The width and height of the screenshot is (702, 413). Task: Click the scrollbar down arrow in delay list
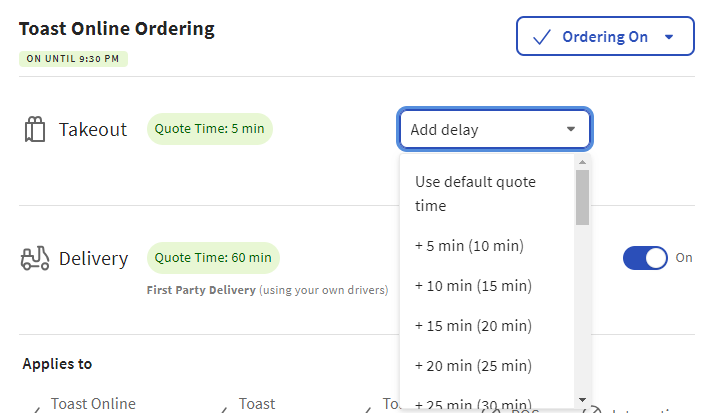click(582, 400)
